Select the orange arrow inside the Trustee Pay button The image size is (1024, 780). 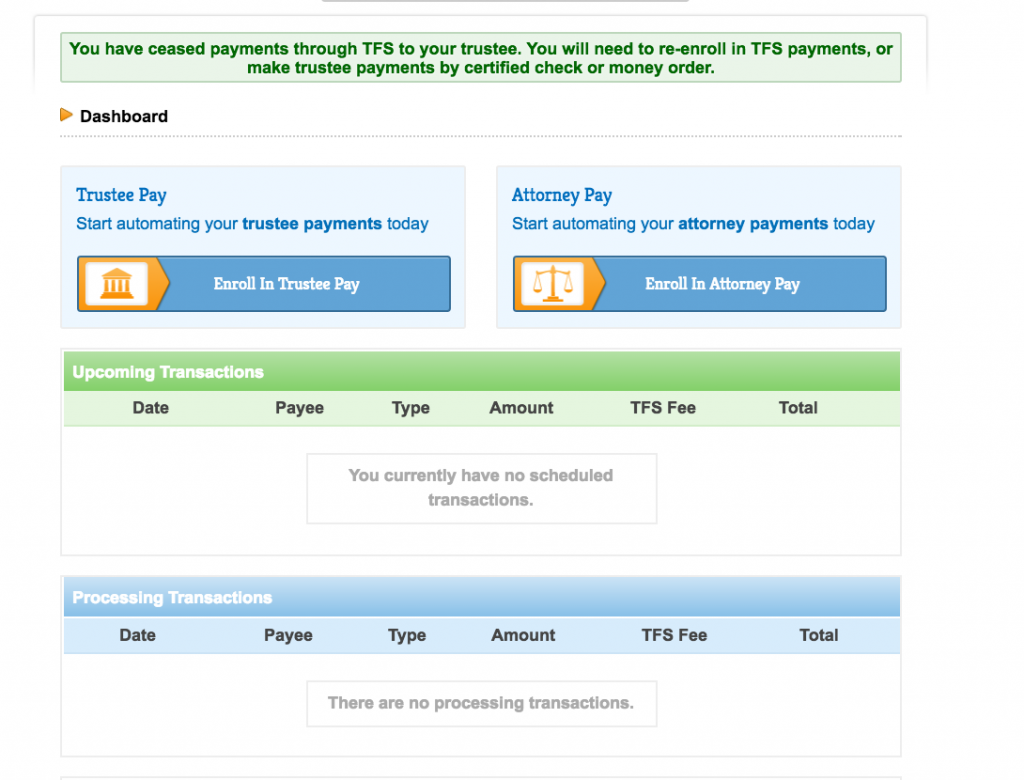(157, 284)
